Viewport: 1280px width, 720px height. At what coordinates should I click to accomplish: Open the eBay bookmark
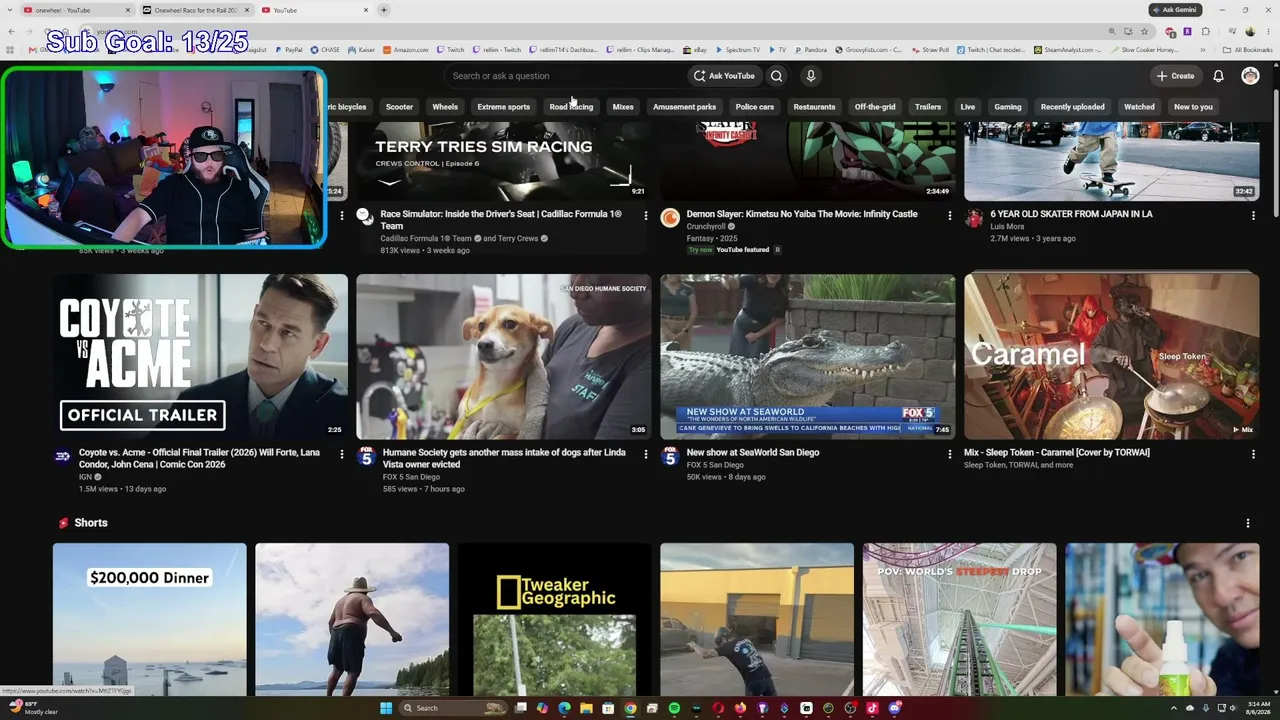click(x=694, y=49)
